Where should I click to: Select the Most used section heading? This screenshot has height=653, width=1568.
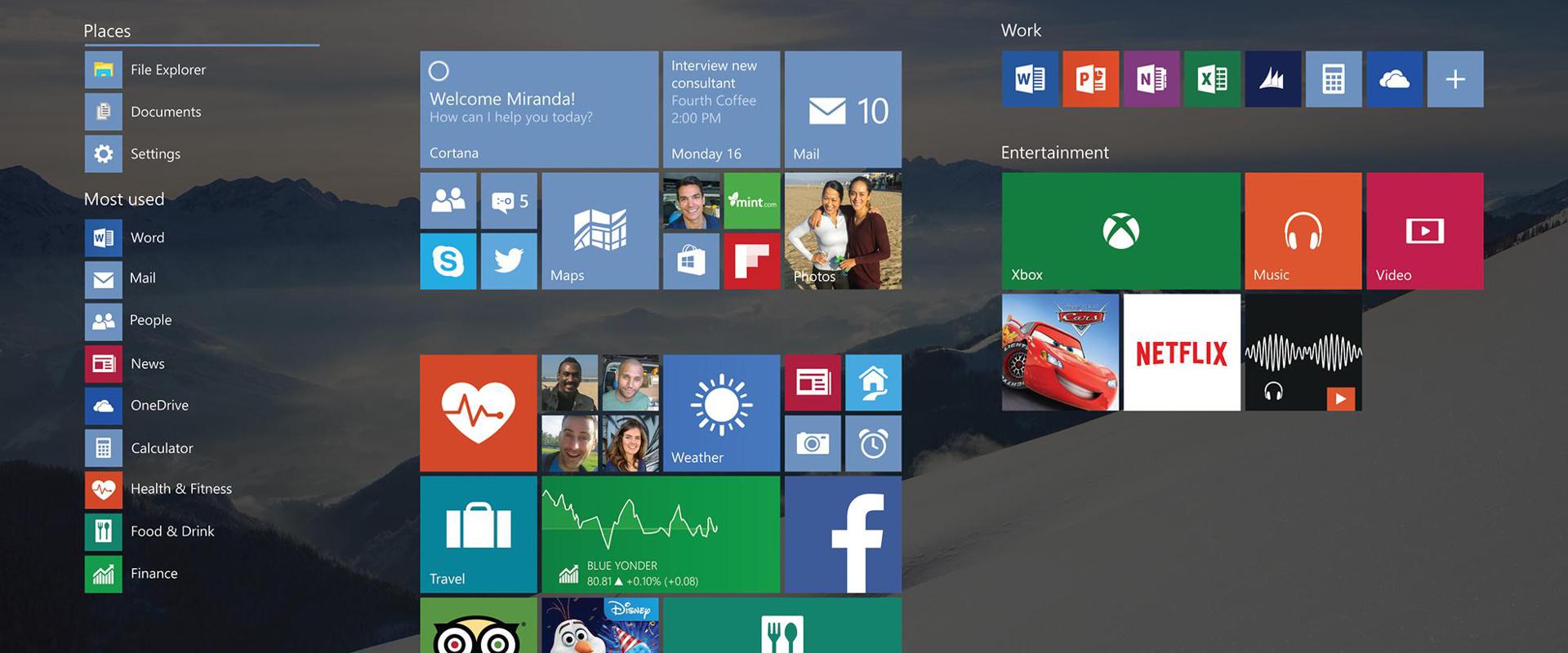coord(124,199)
